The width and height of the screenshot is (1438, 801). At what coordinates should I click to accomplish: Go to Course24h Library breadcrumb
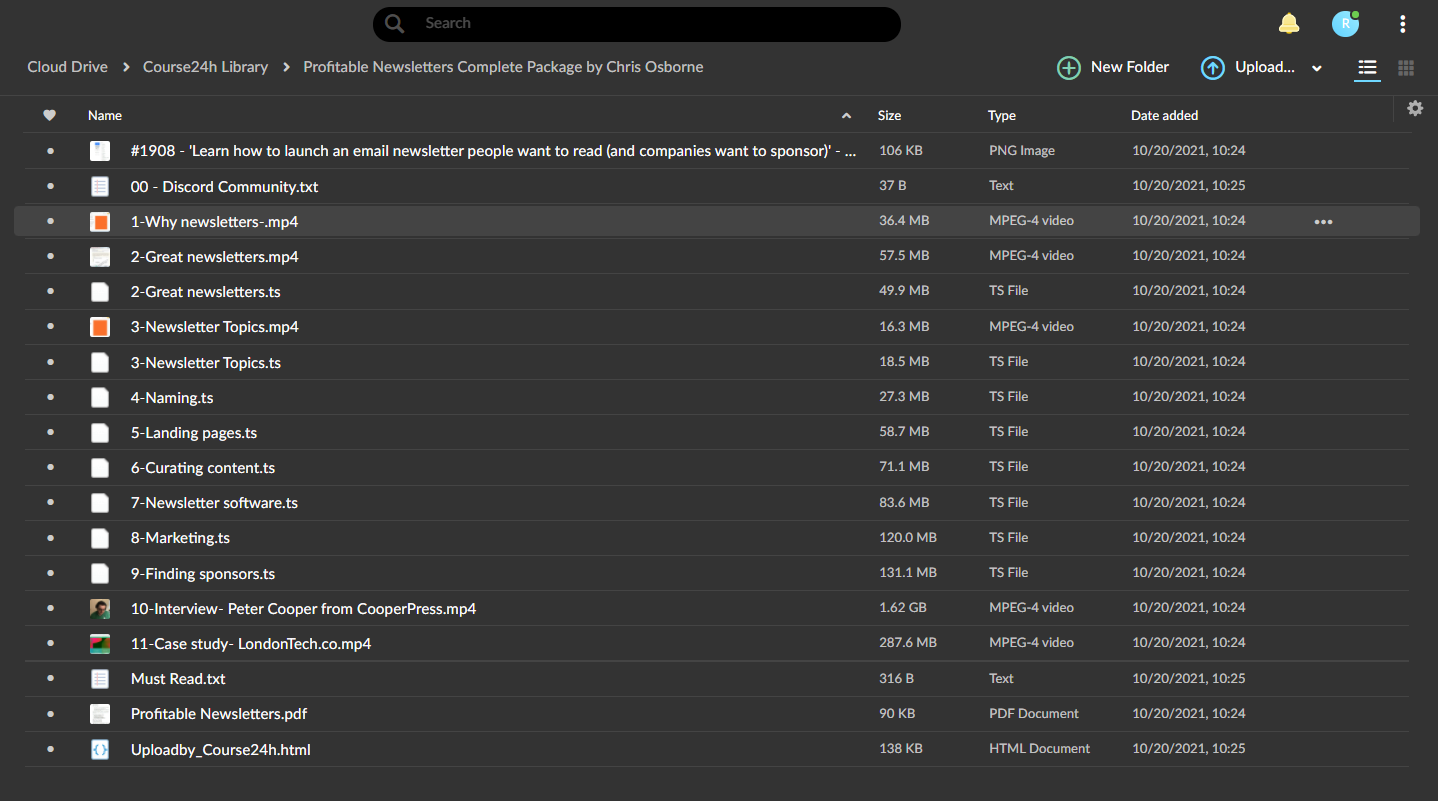coord(205,67)
